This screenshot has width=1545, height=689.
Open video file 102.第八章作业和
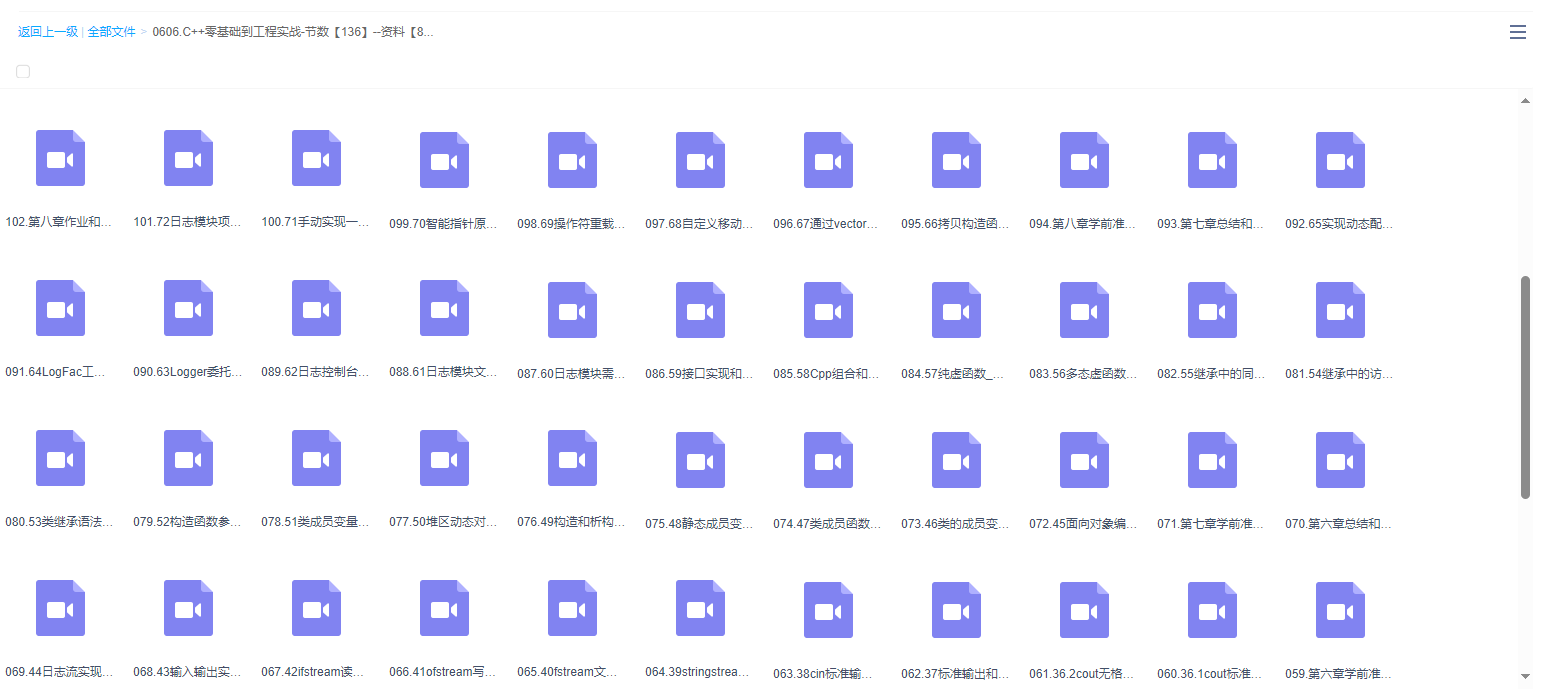point(60,158)
